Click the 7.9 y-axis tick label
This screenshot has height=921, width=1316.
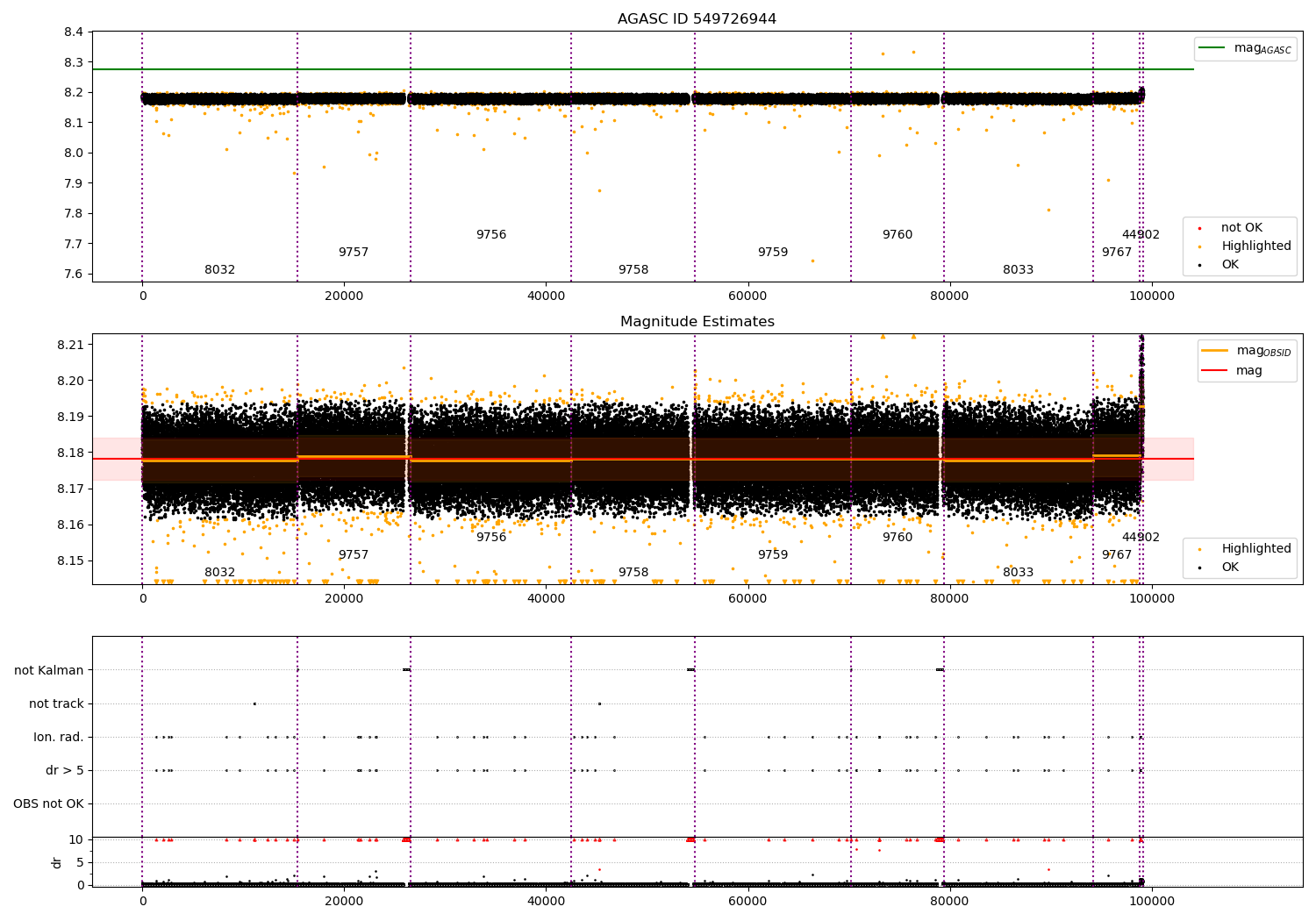pos(75,183)
